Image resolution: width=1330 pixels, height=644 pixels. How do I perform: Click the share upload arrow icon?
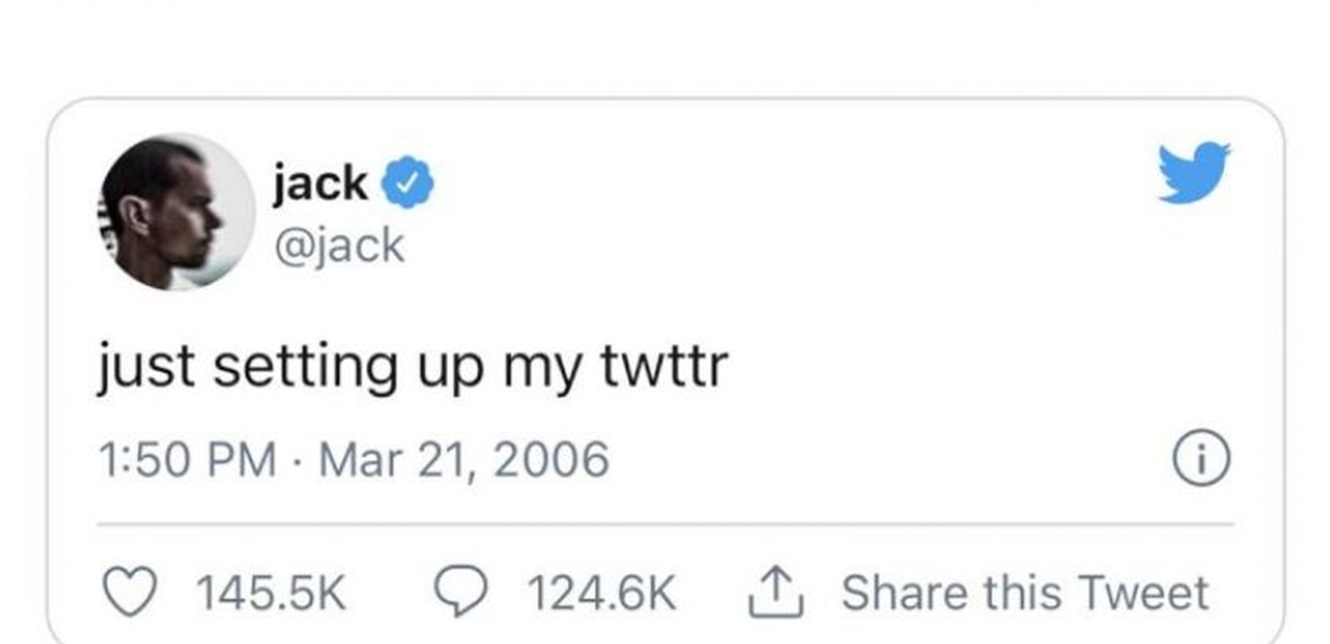777,593
